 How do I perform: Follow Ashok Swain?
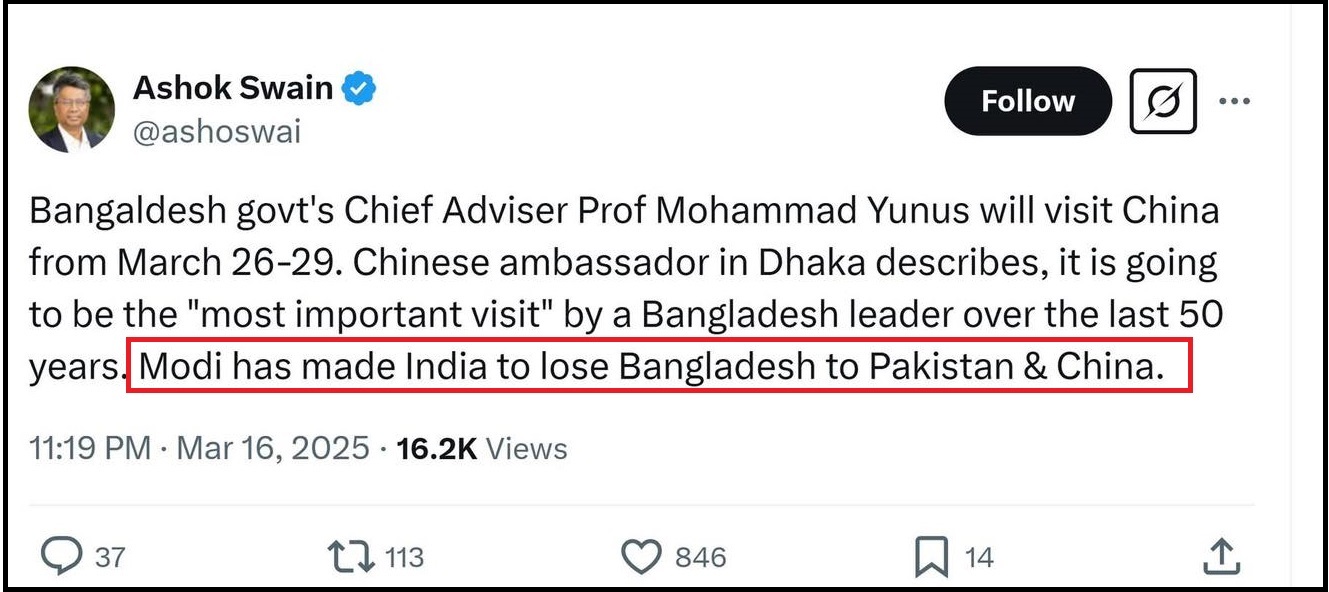click(1027, 101)
